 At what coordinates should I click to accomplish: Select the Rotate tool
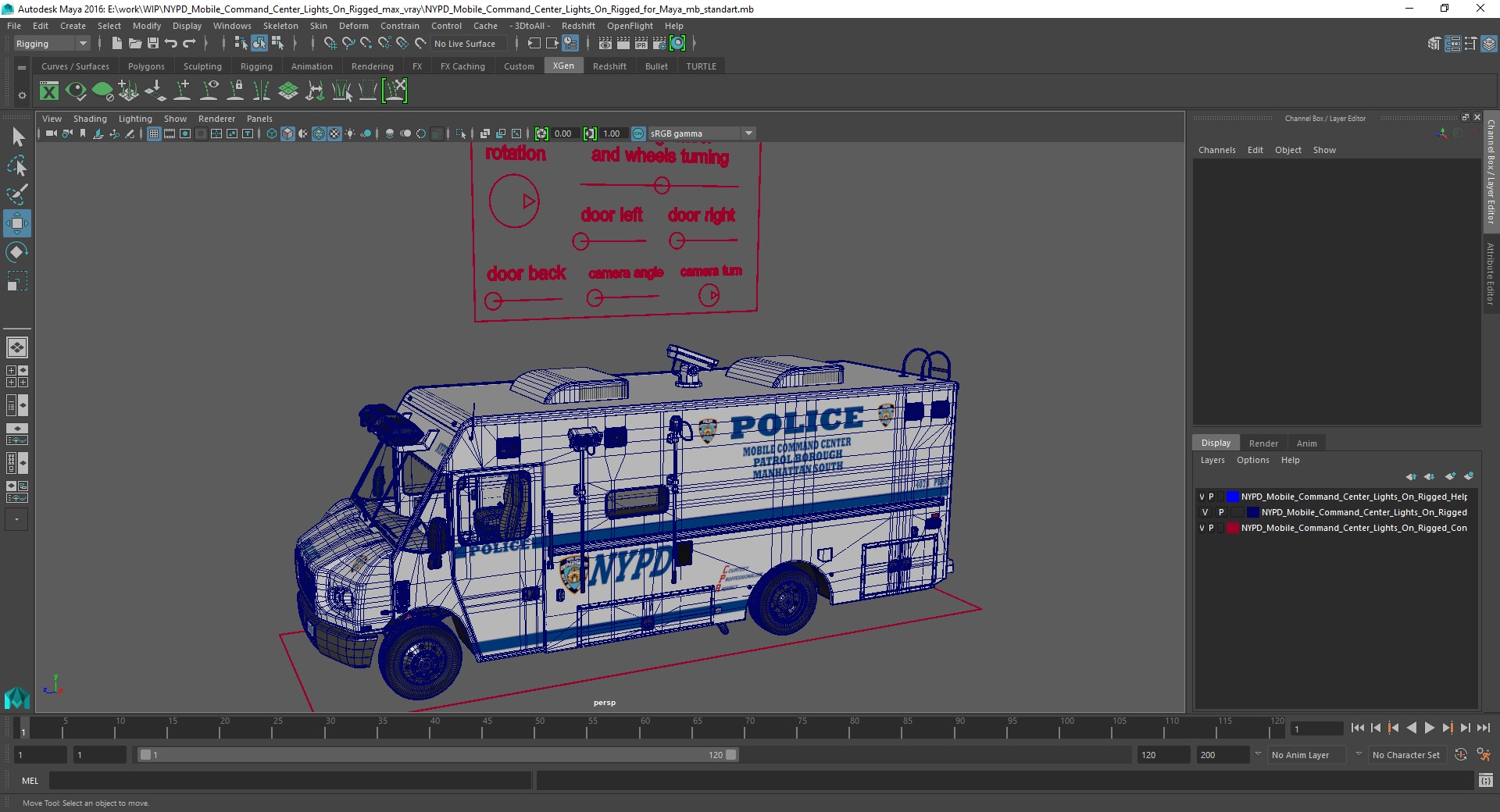16,252
